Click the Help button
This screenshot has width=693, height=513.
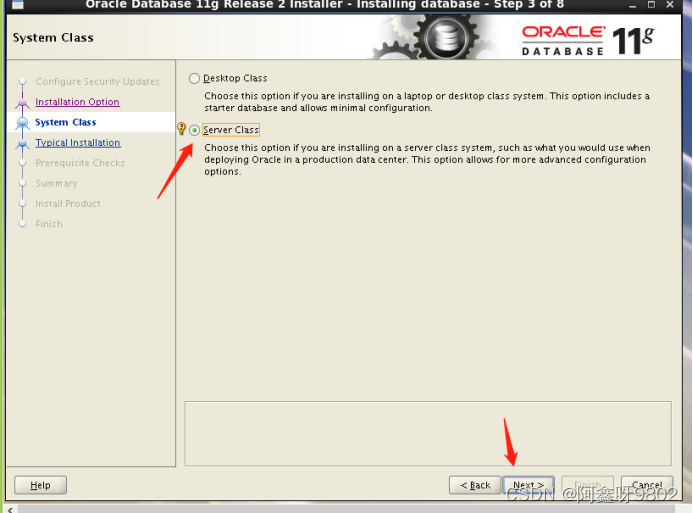pos(40,485)
